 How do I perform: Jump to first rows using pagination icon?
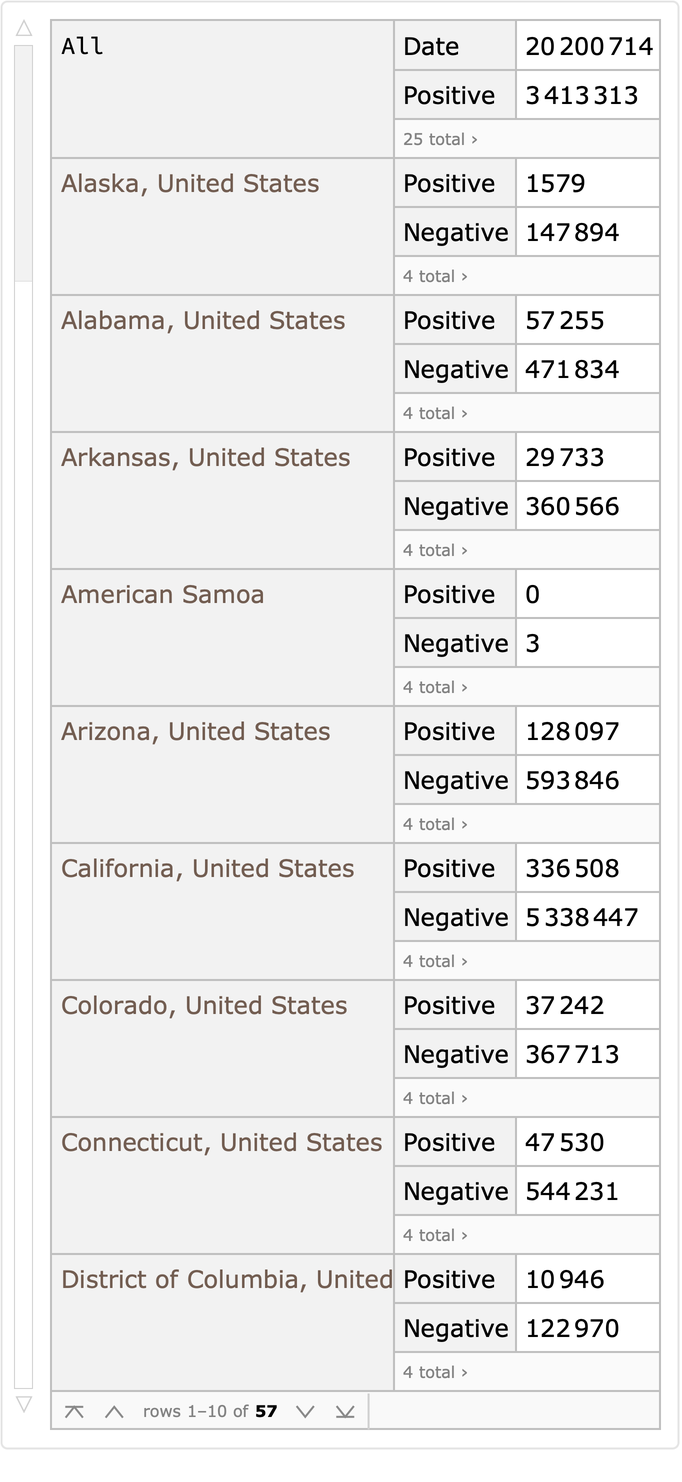[74, 1411]
